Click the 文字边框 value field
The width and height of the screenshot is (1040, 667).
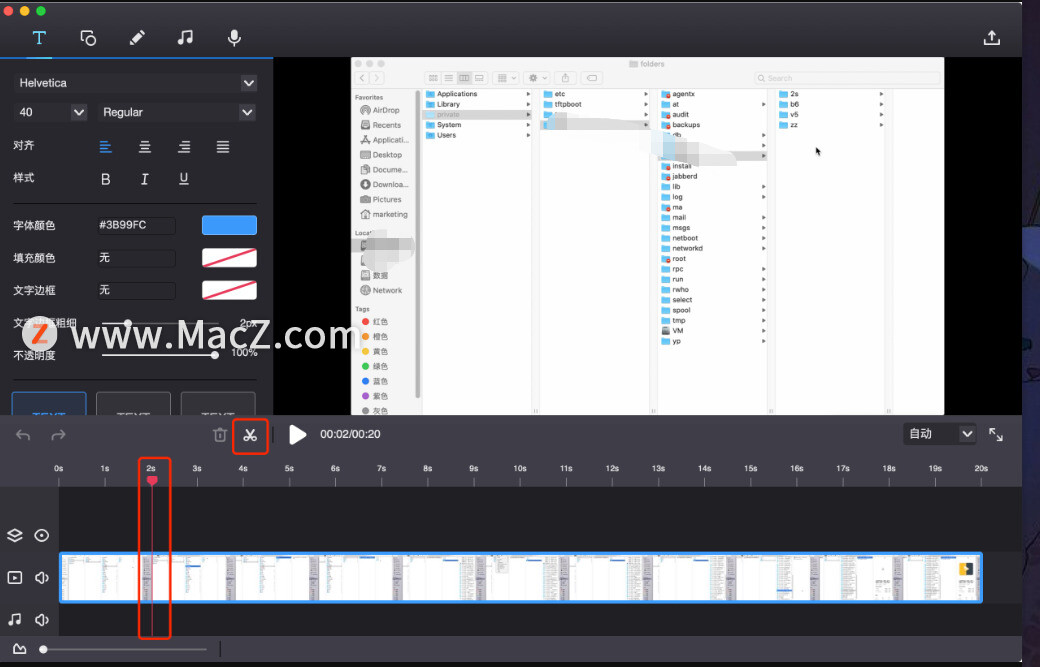click(x=136, y=290)
